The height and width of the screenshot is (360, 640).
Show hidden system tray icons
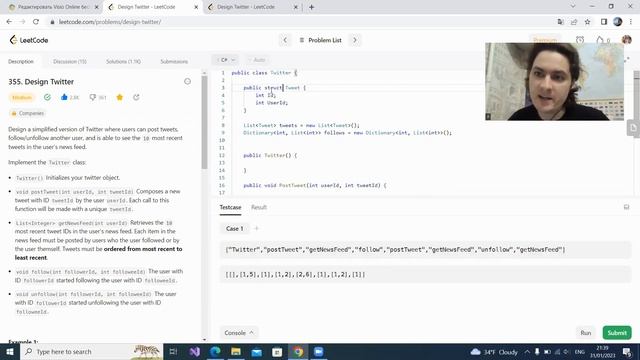527,351
